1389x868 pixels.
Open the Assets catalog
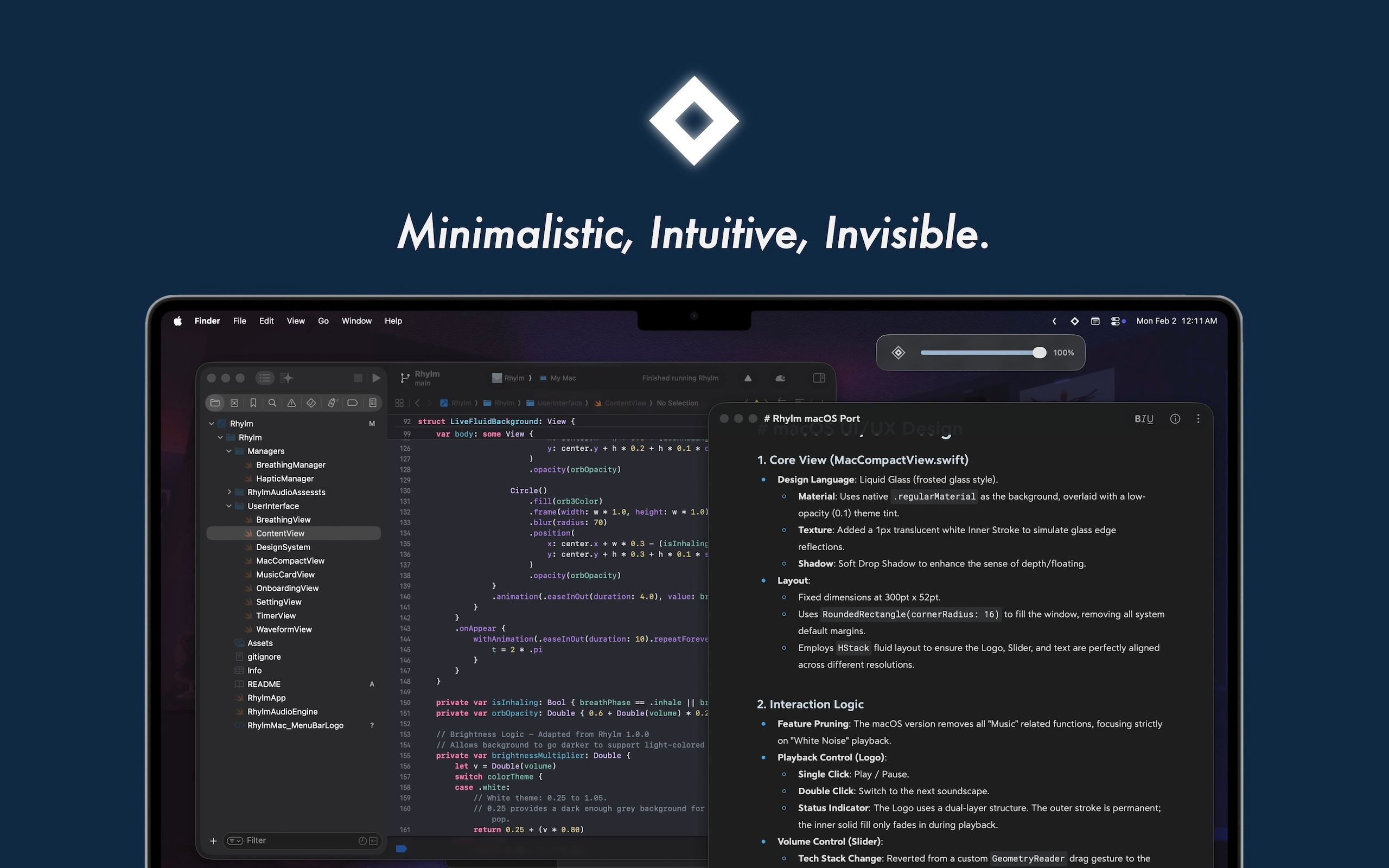pyautogui.click(x=259, y=643)
